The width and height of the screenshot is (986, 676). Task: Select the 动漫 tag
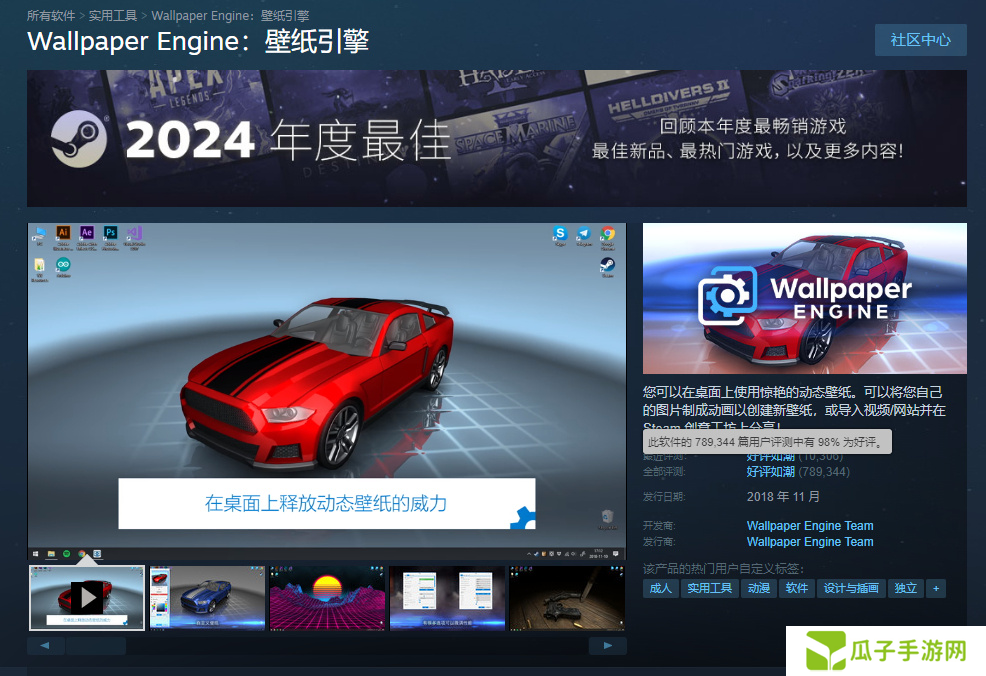[x=759, y=589]
